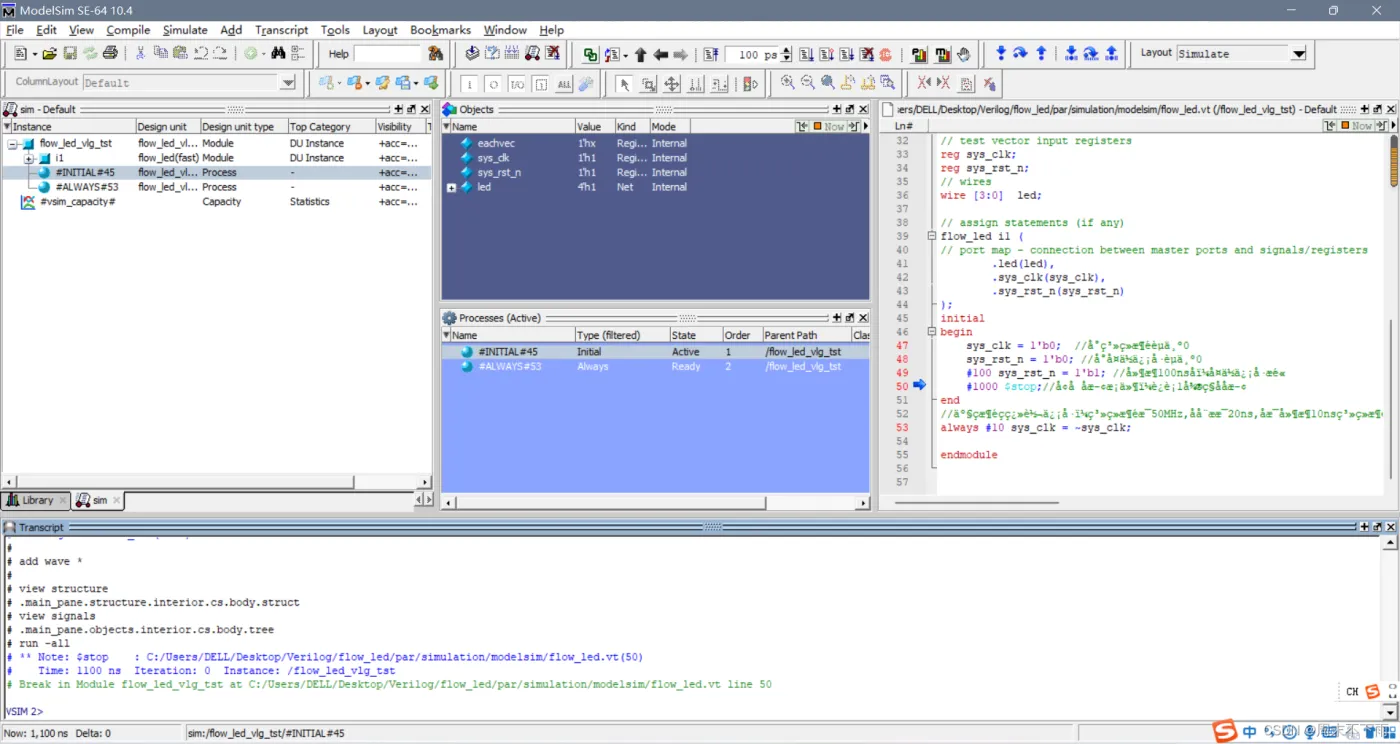1400x744 pixels.
Task: Click the Select Mode arrow cursor icon
Action: click(x=624, y=83)
